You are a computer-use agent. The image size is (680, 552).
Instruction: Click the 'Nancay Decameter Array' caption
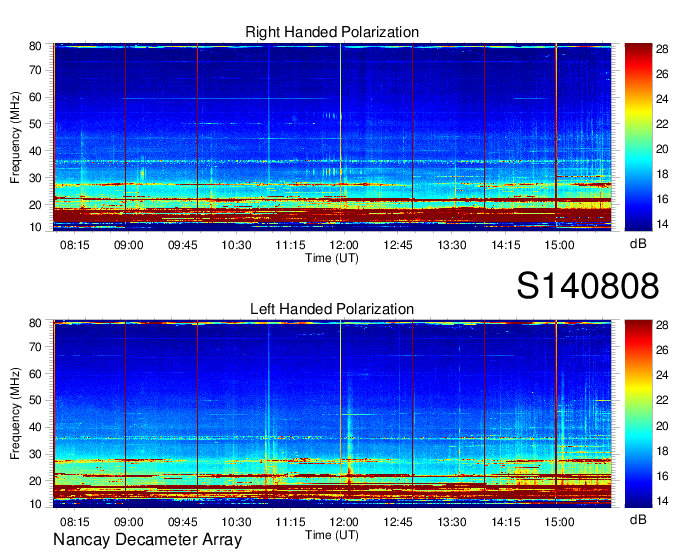coord(147,540)
